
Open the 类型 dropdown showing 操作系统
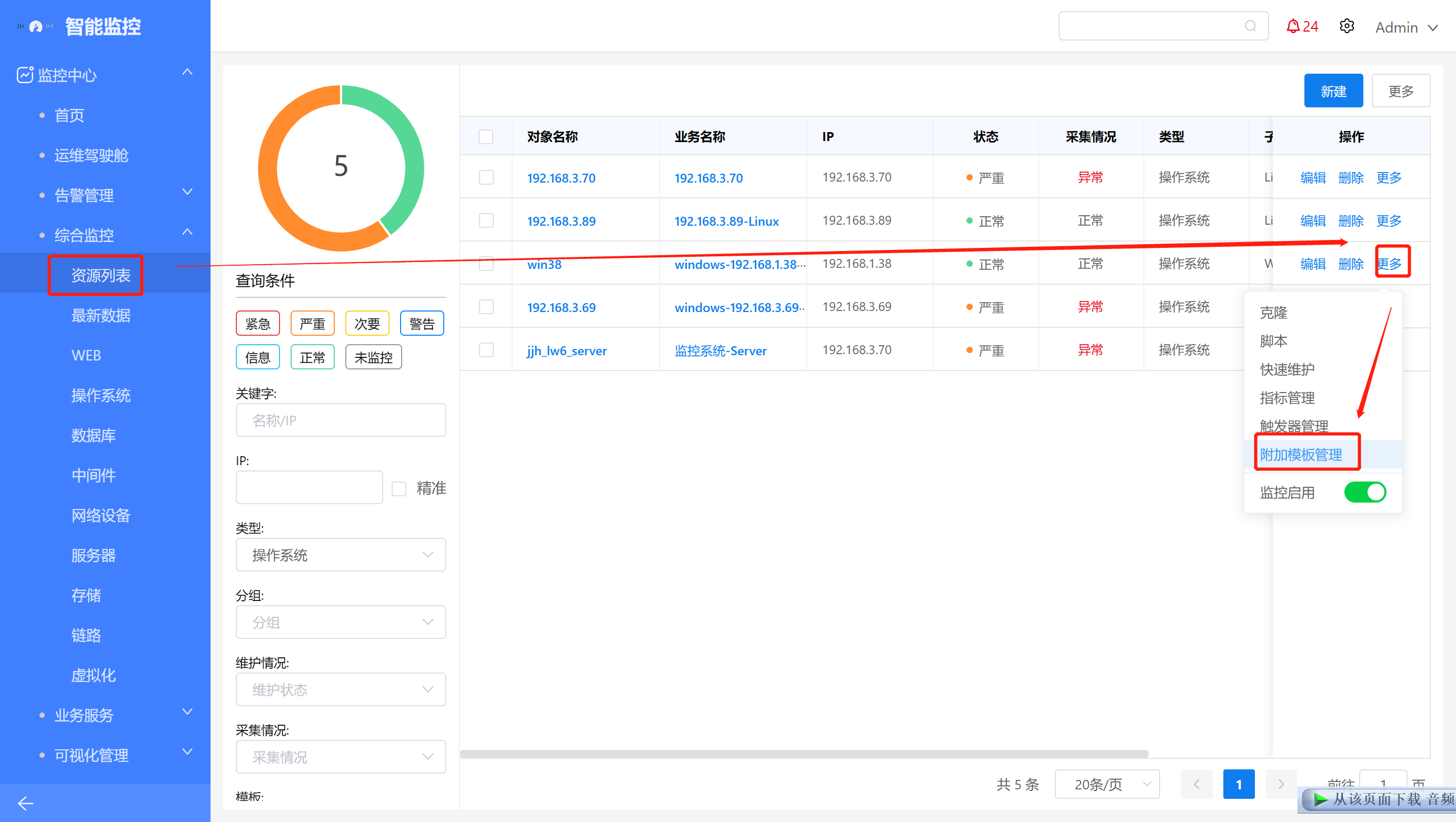341,555
